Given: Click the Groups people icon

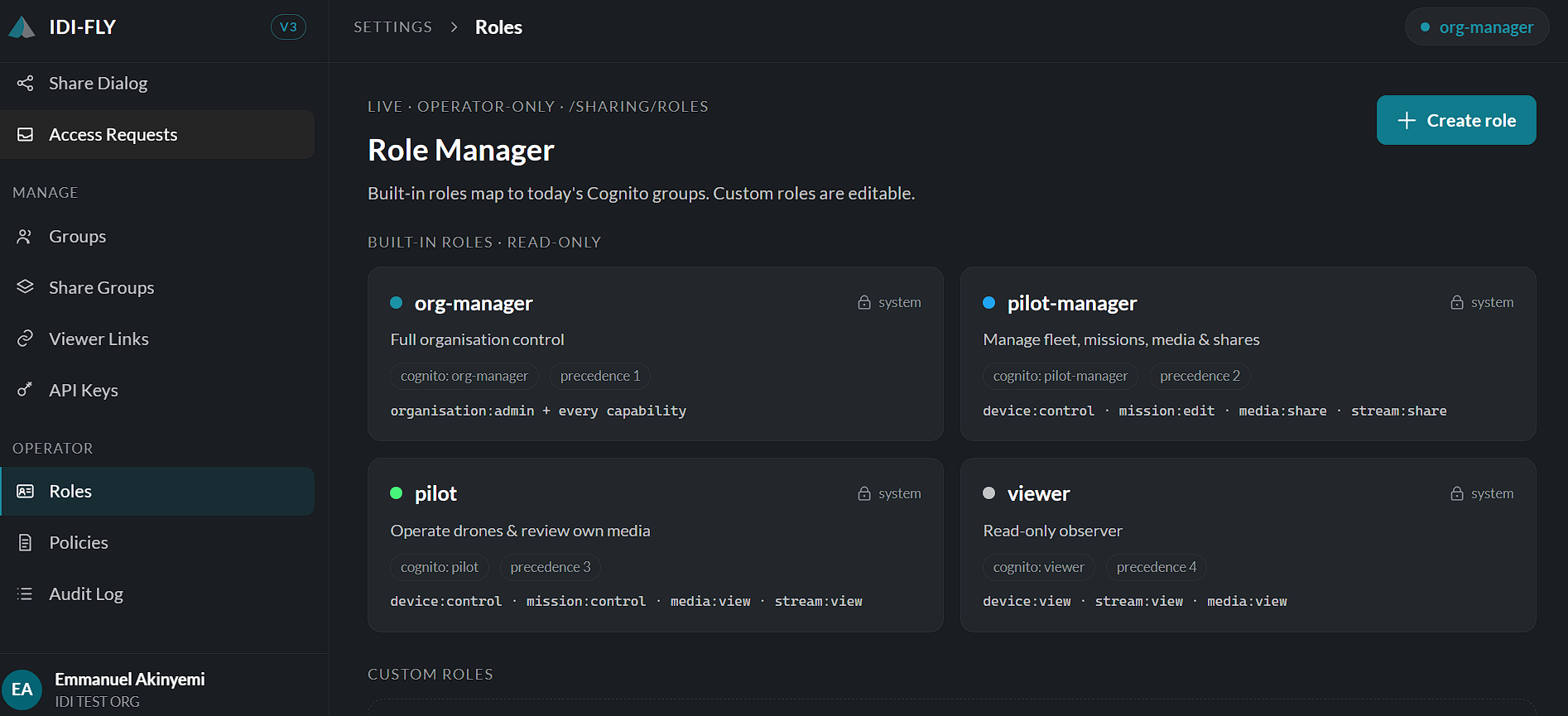Looking at the screenshot, I should pos(26,236).
